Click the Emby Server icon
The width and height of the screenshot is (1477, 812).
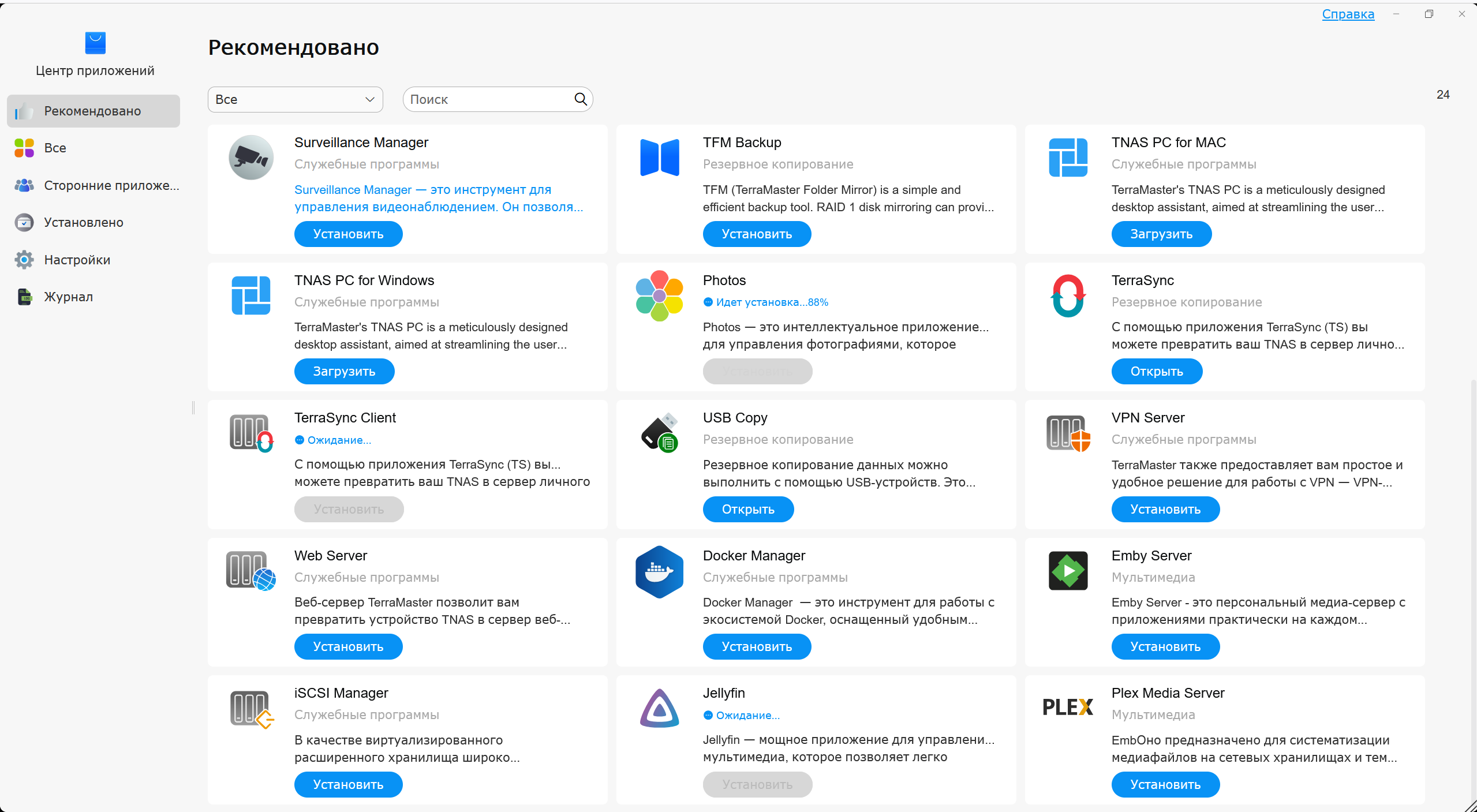tap(1067, 571)
